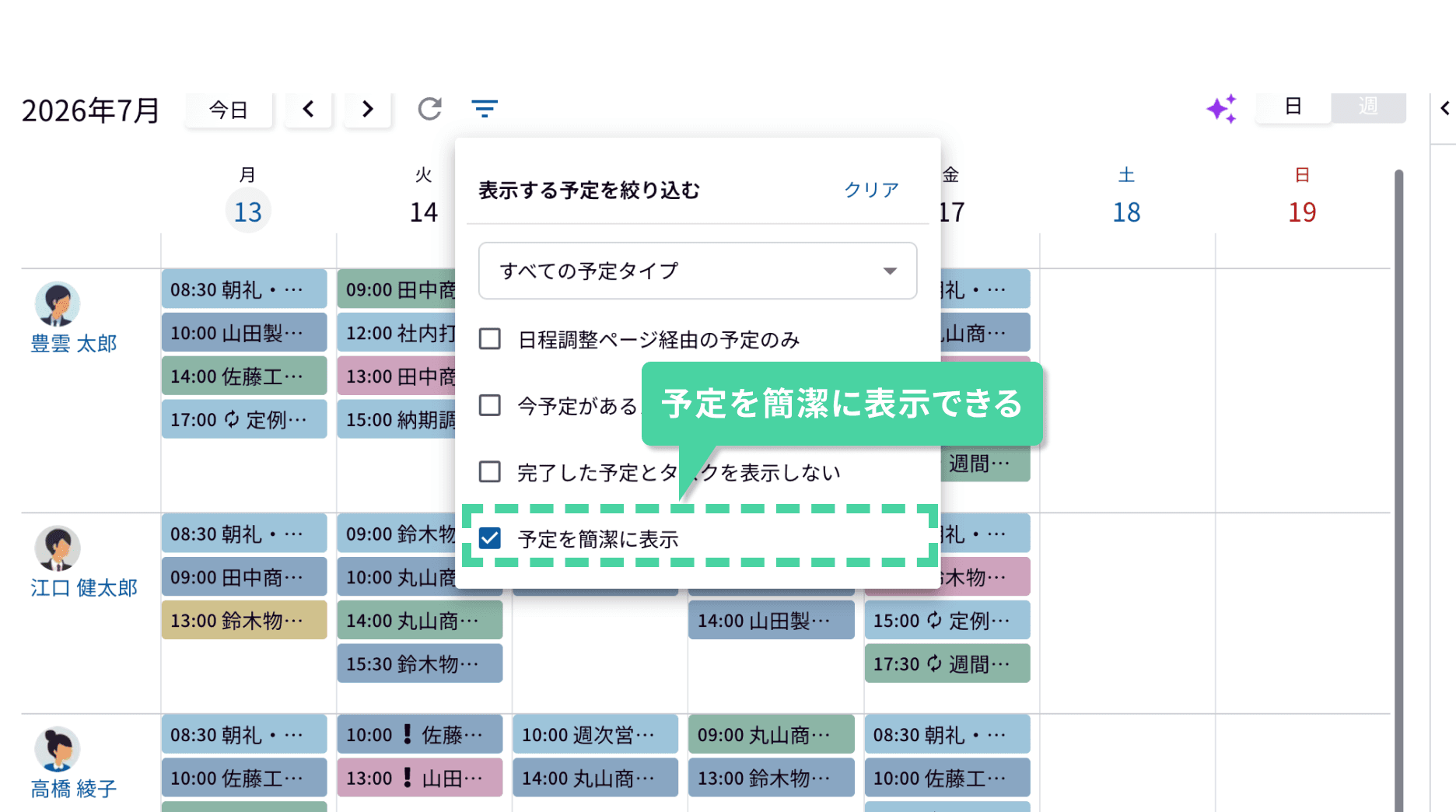Check the 今予定がある checkbox

point(490,405)
